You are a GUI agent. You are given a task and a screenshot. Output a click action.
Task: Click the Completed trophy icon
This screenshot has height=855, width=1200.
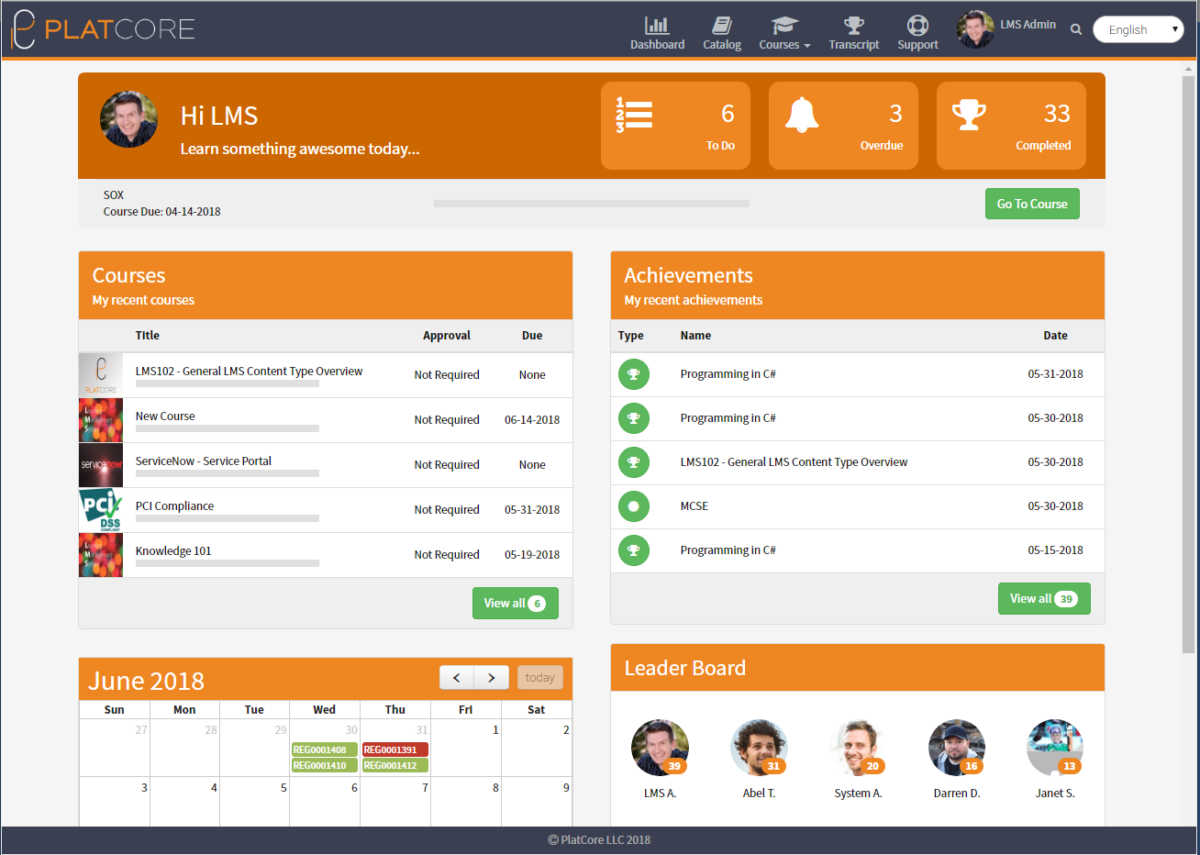click(x=968, y=114)
